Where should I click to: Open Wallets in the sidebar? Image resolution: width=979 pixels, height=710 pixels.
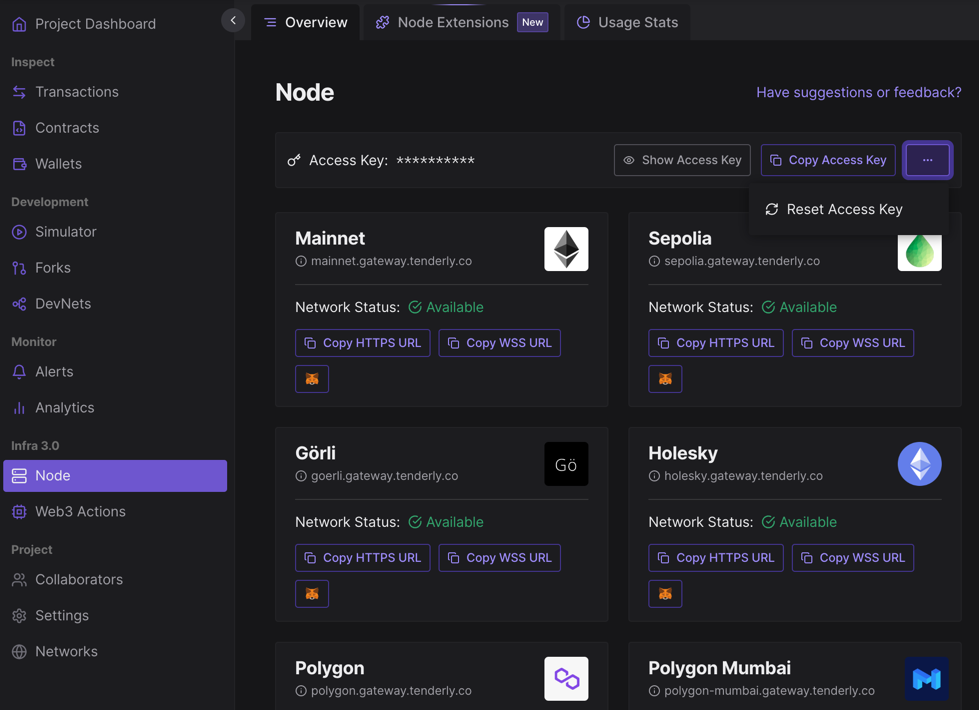click(x=47, y=164)
